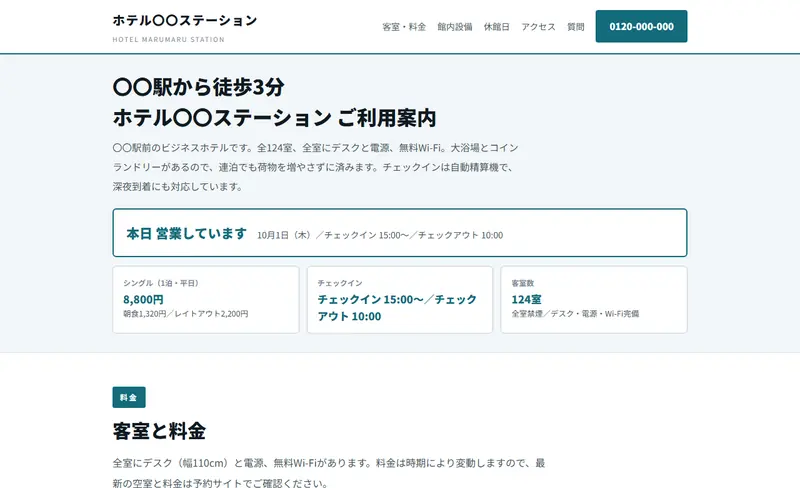This screenshot has height=488, width=800.
Task: Click the 8,800円 price value
Action: [x=143, y=299]
